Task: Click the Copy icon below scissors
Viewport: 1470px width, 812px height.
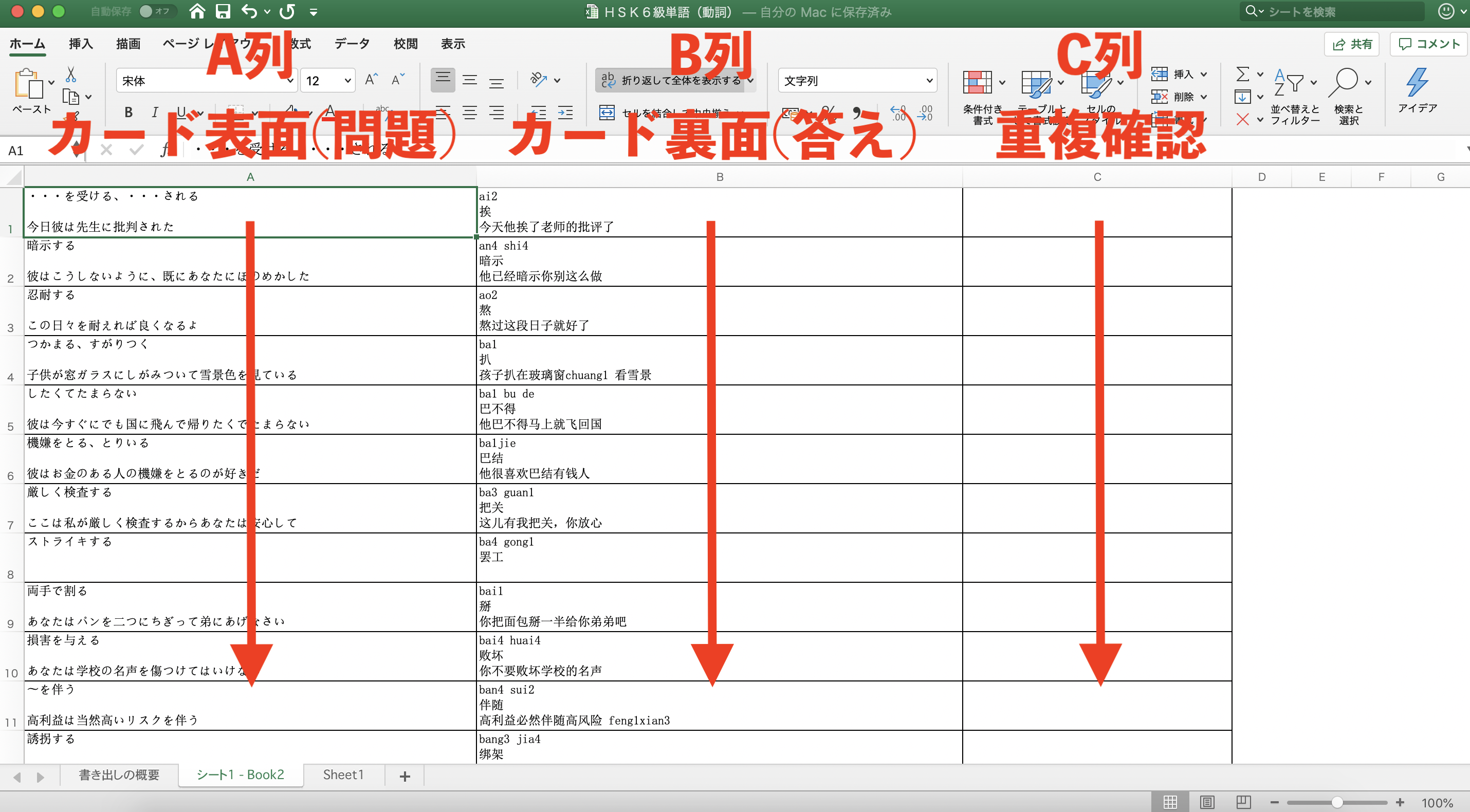Action: click(71, 97)
